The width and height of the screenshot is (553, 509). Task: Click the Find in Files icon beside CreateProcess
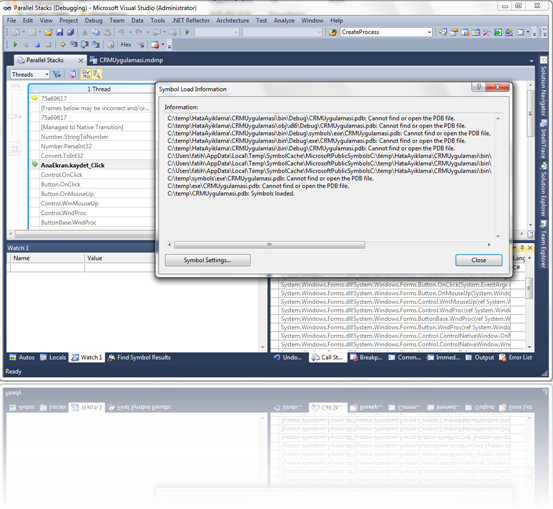[333, 32]
